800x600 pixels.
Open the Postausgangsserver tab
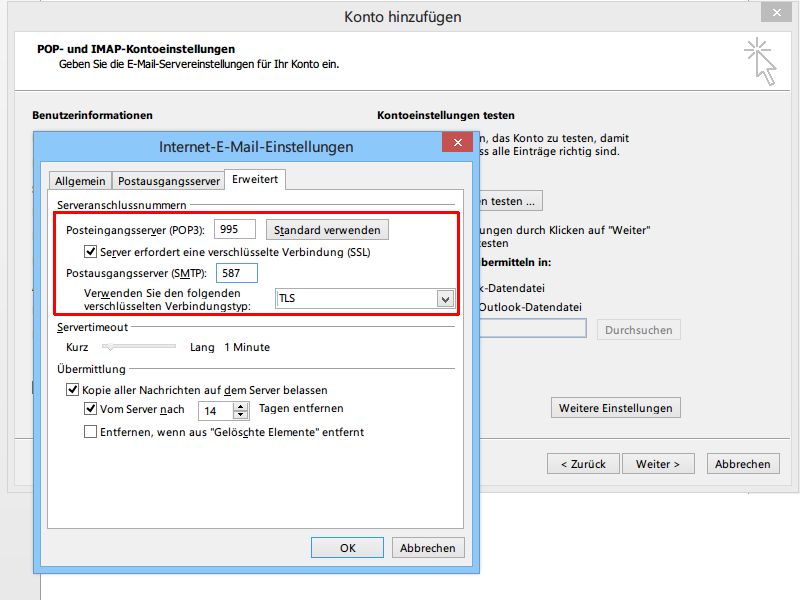point(168,181)
